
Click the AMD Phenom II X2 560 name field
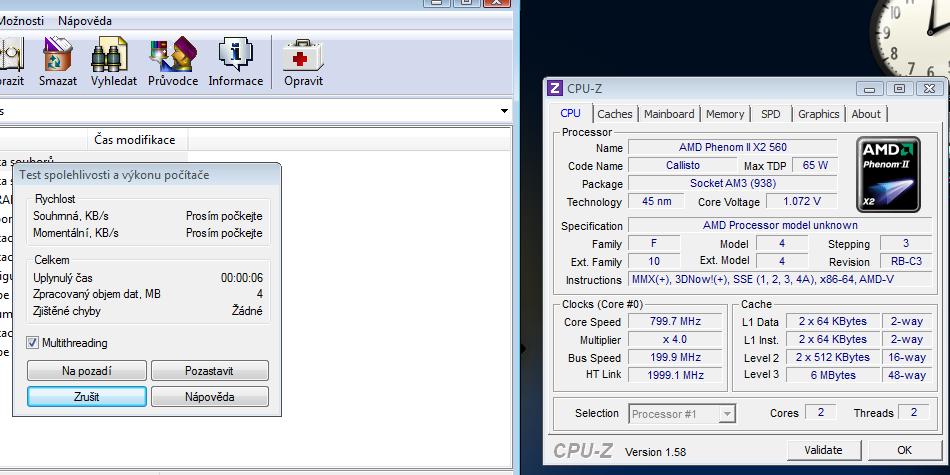[733, 147]
